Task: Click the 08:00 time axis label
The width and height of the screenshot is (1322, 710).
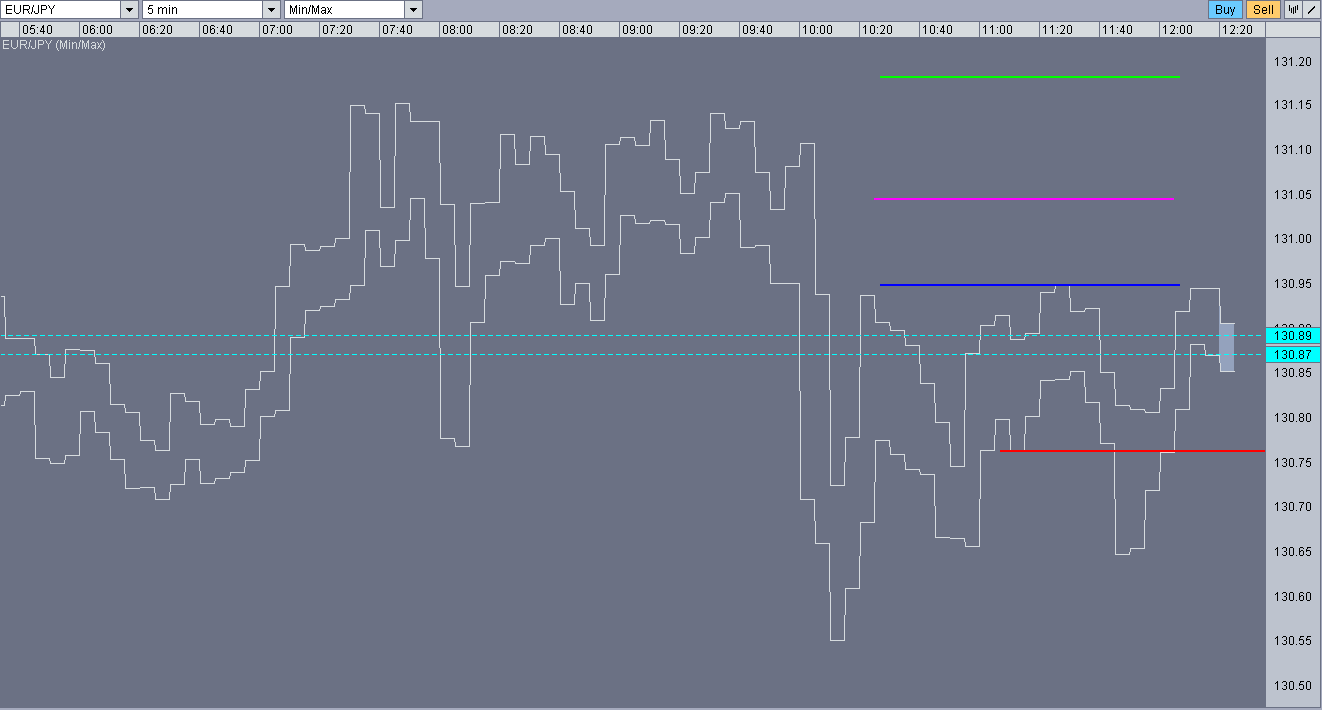Action: (457, 30)
